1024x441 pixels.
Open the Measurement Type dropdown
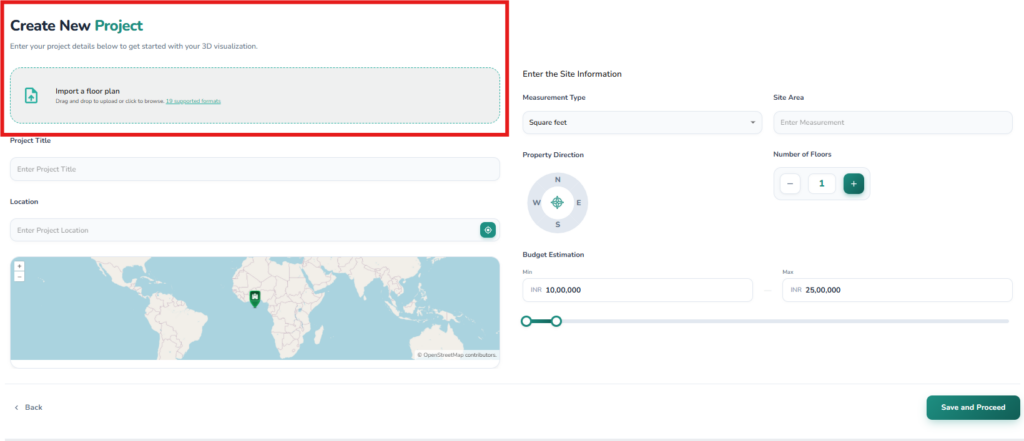coord(641,122)
